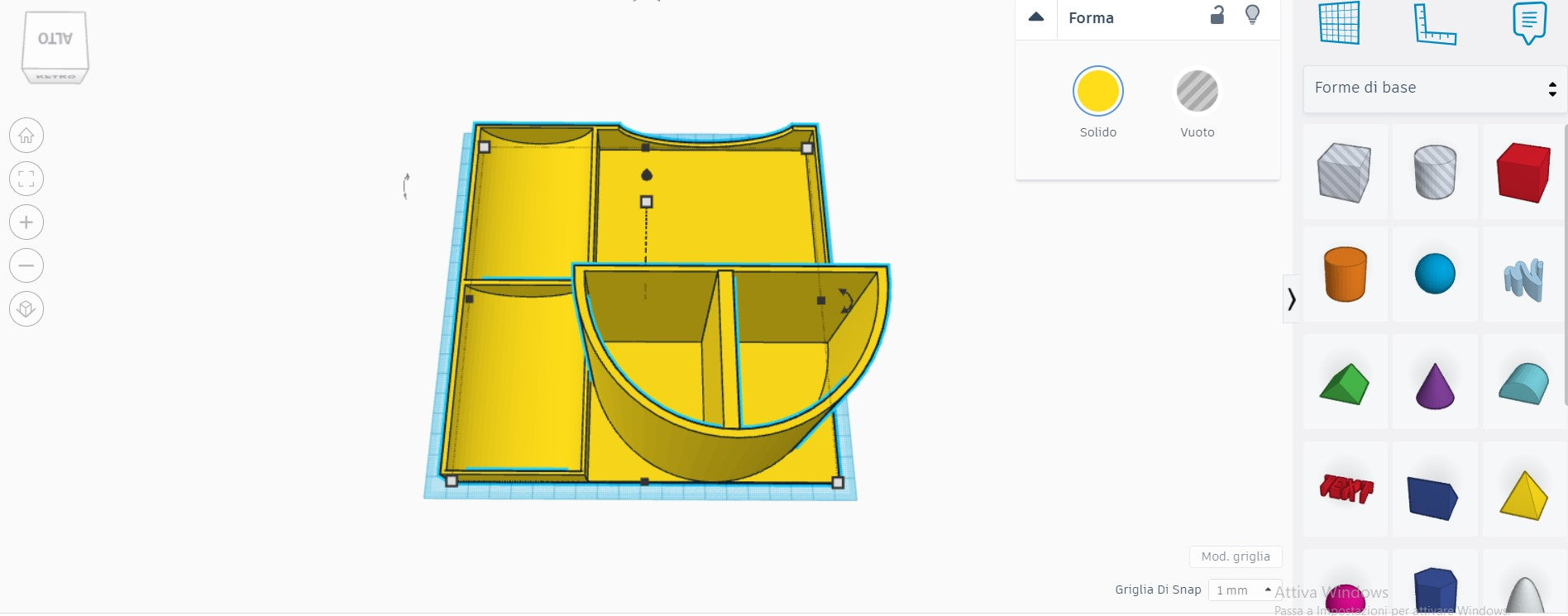Pick the red box shape

(1523, 172)
